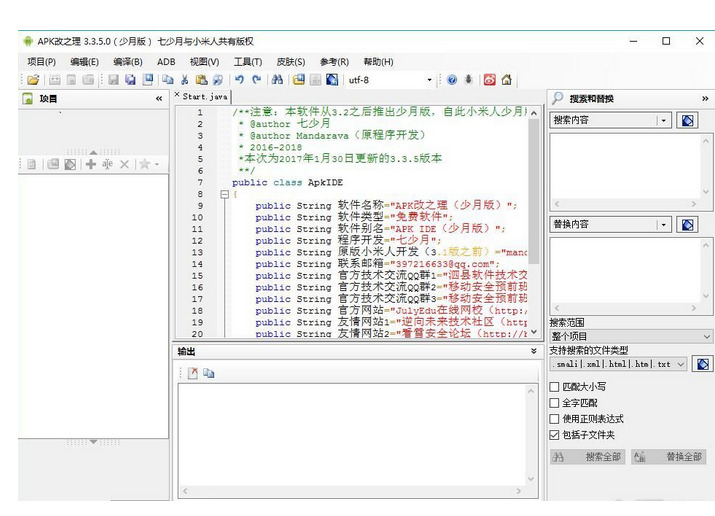
Task: Click the blue icon beside the replace content box
Action: (x=687, y=225)
